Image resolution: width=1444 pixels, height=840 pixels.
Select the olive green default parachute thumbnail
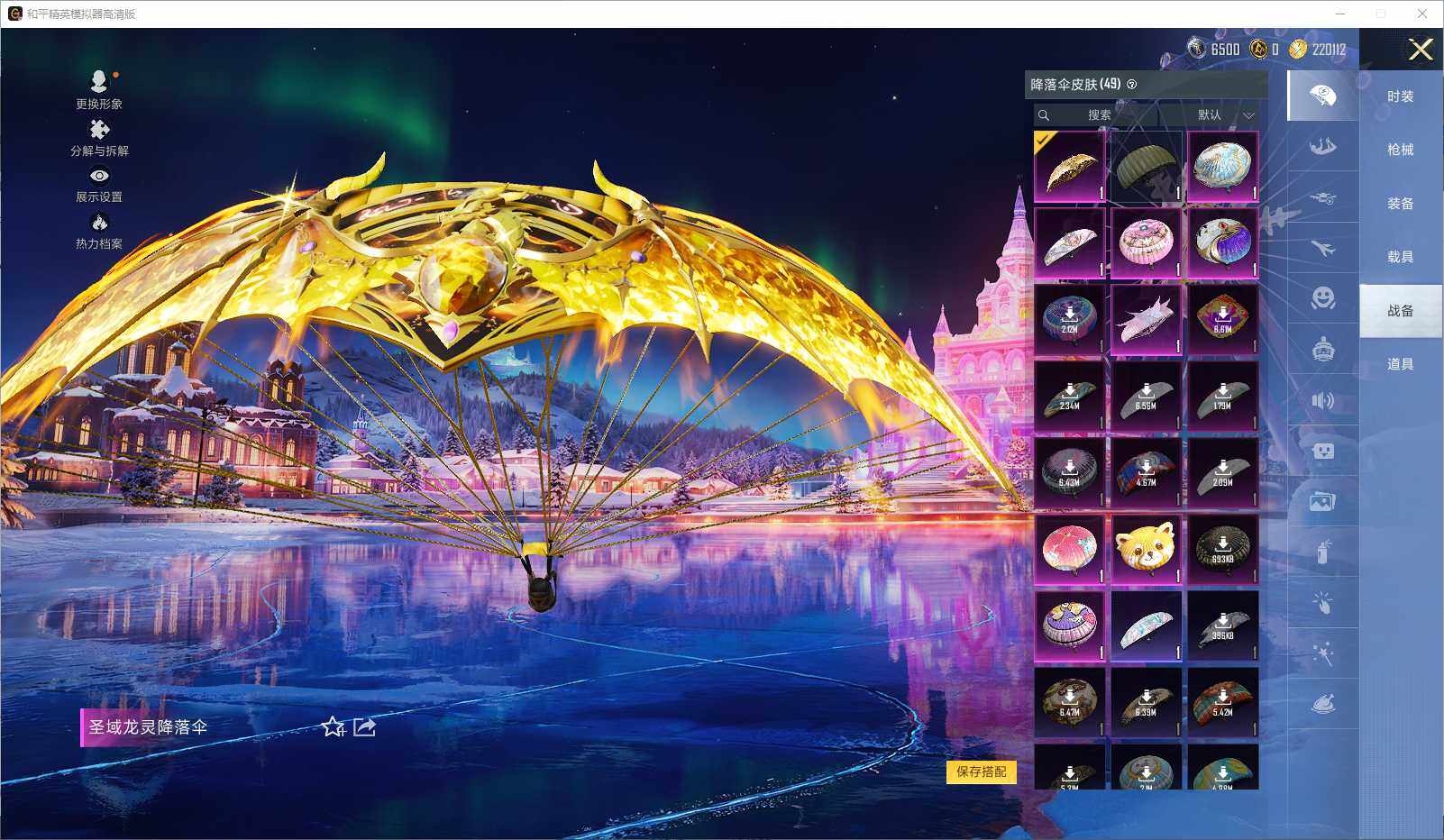pyautogui.click(x=1146, y=167)
